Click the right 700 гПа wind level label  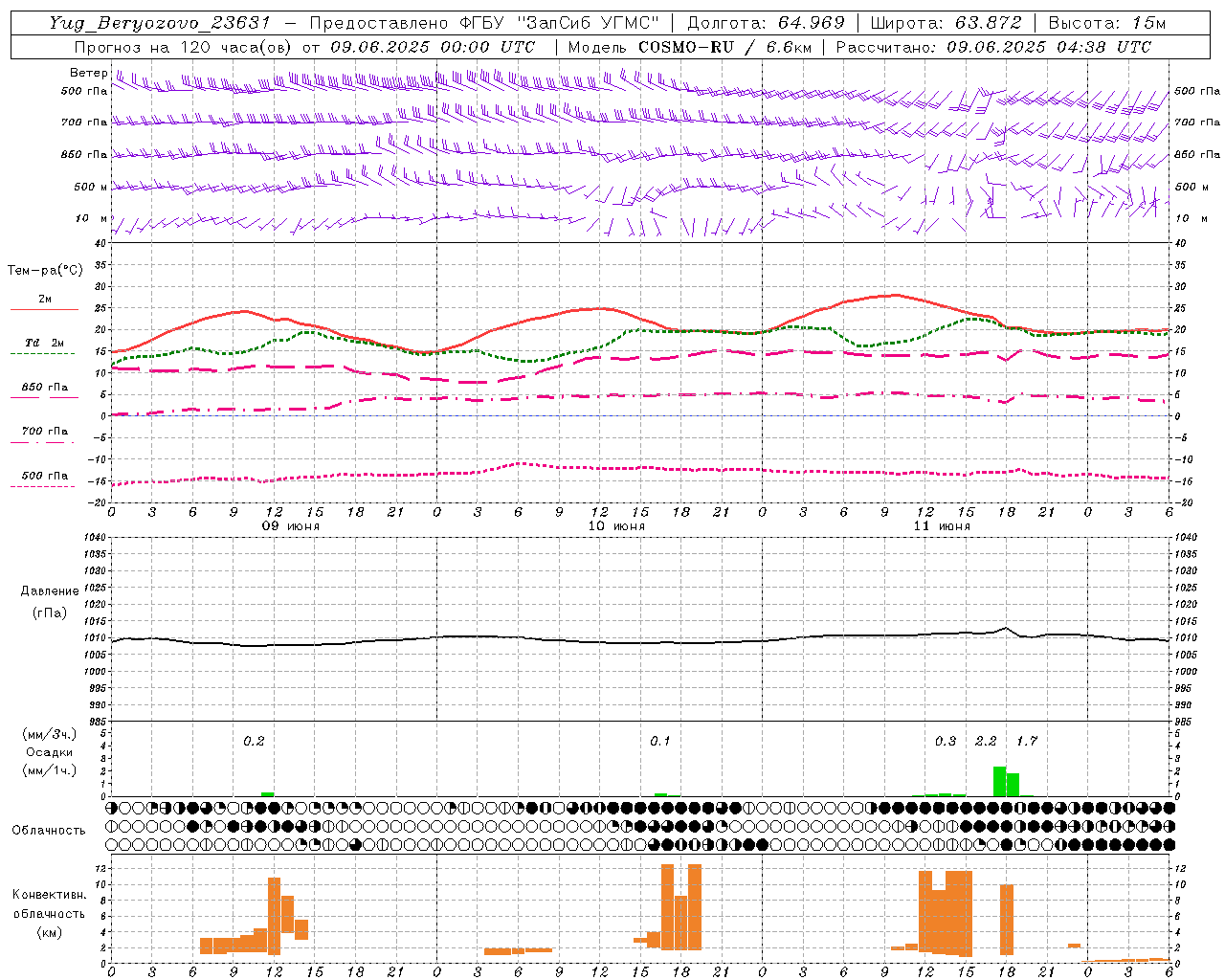tap(1197, 122)
